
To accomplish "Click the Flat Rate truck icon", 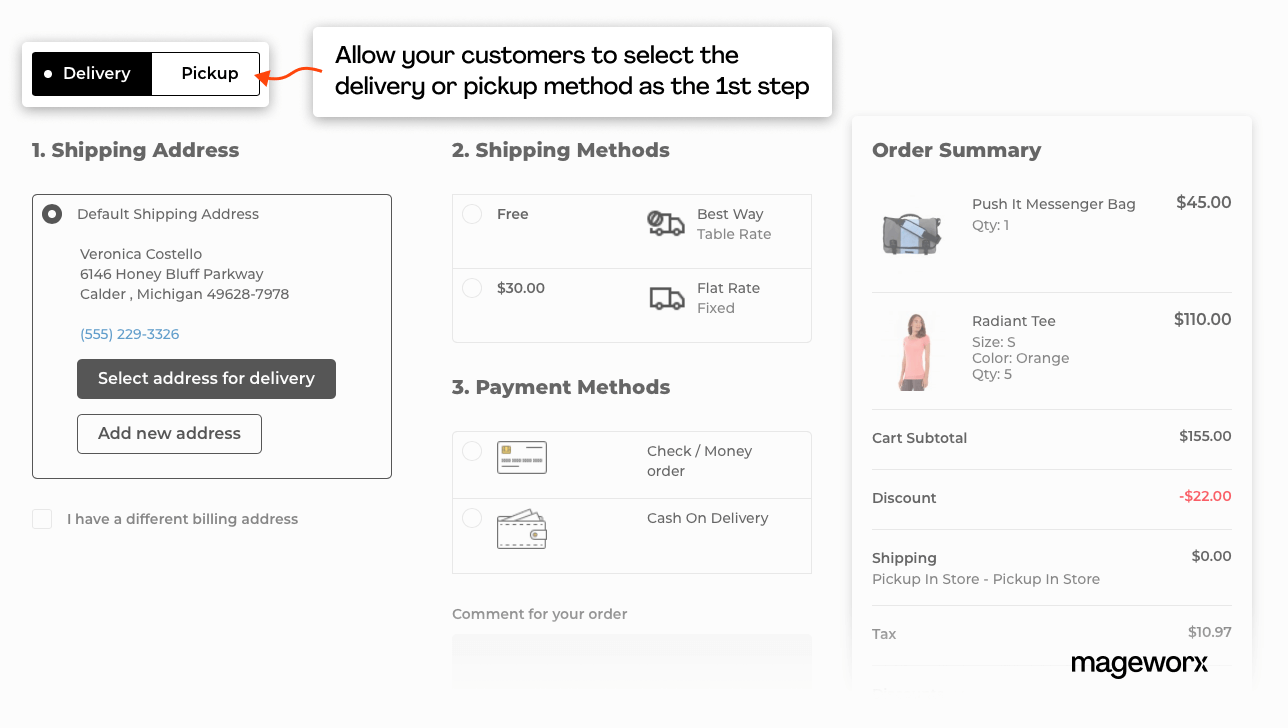I will (x=664, y=297).
